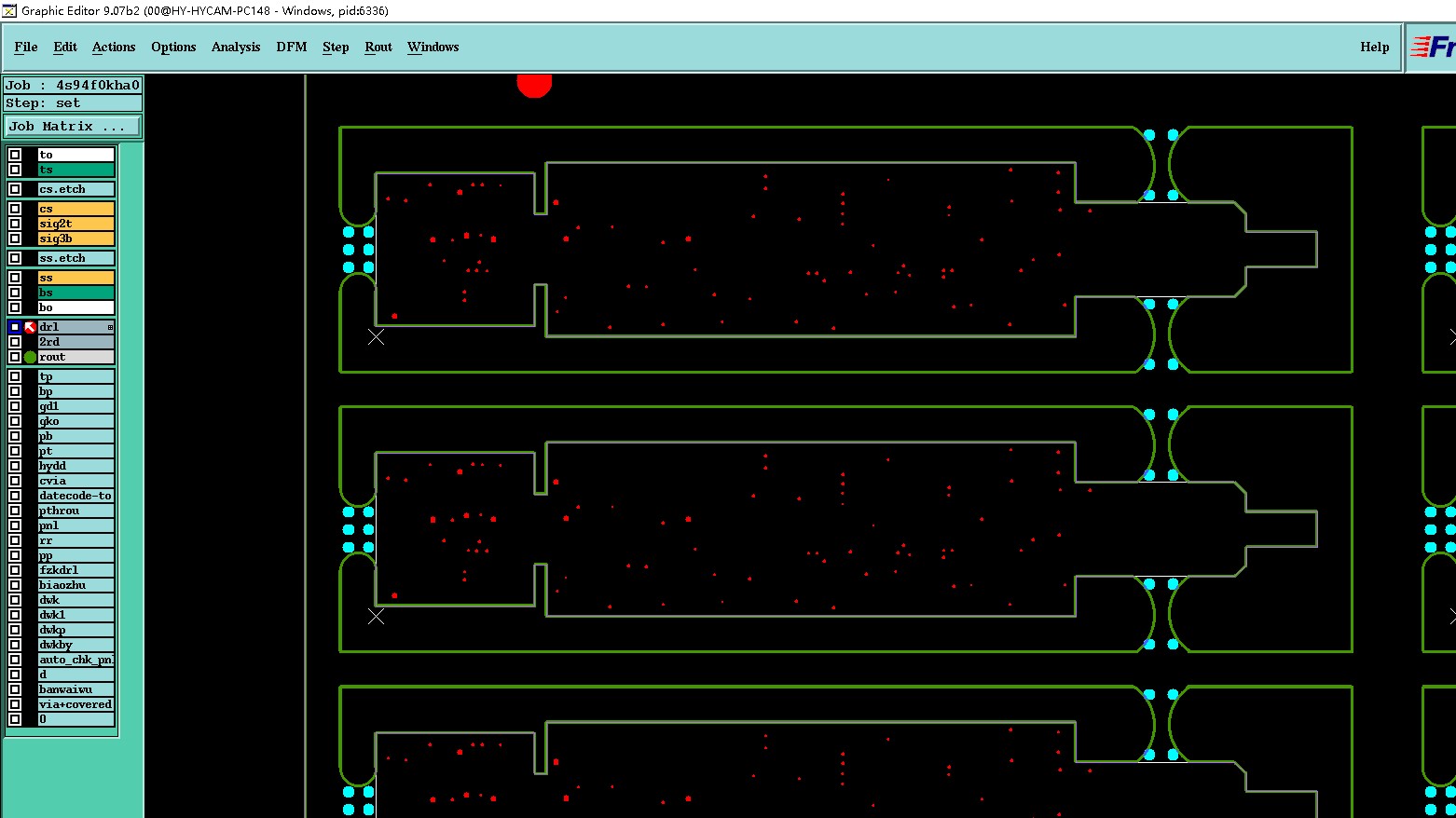Image resolution: width=1456 pixels, height=818 pixels.
Task: Toggle the blue-highlighted checkbox for drl layer
Action: pos(15,327)
